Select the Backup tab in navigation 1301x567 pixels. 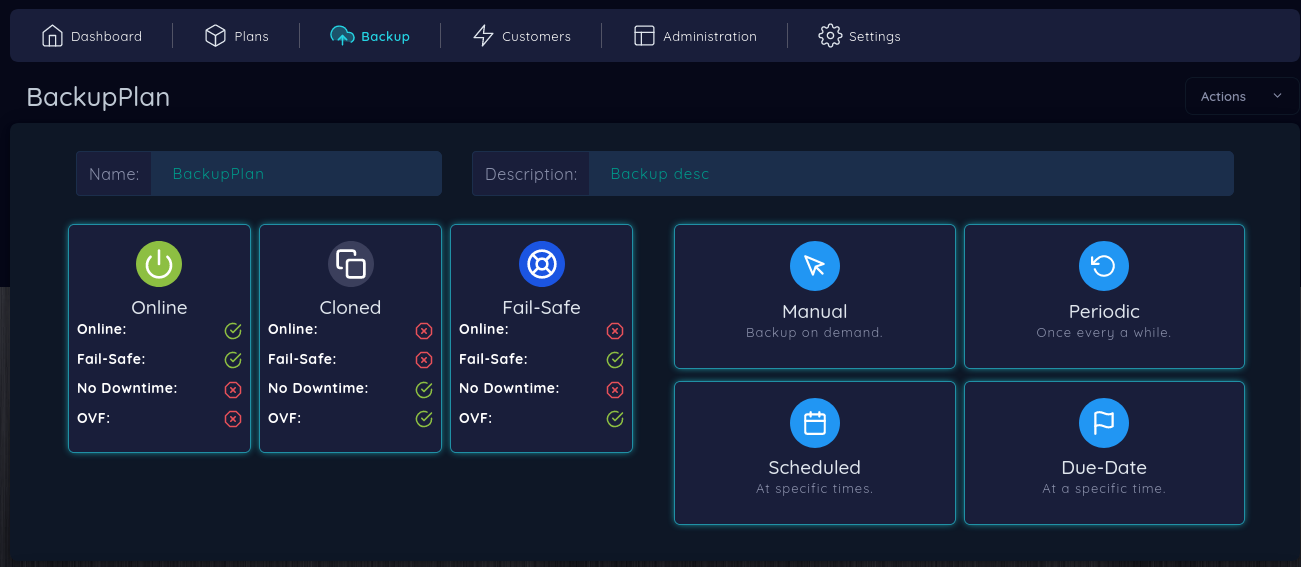(x=371, y=36)
